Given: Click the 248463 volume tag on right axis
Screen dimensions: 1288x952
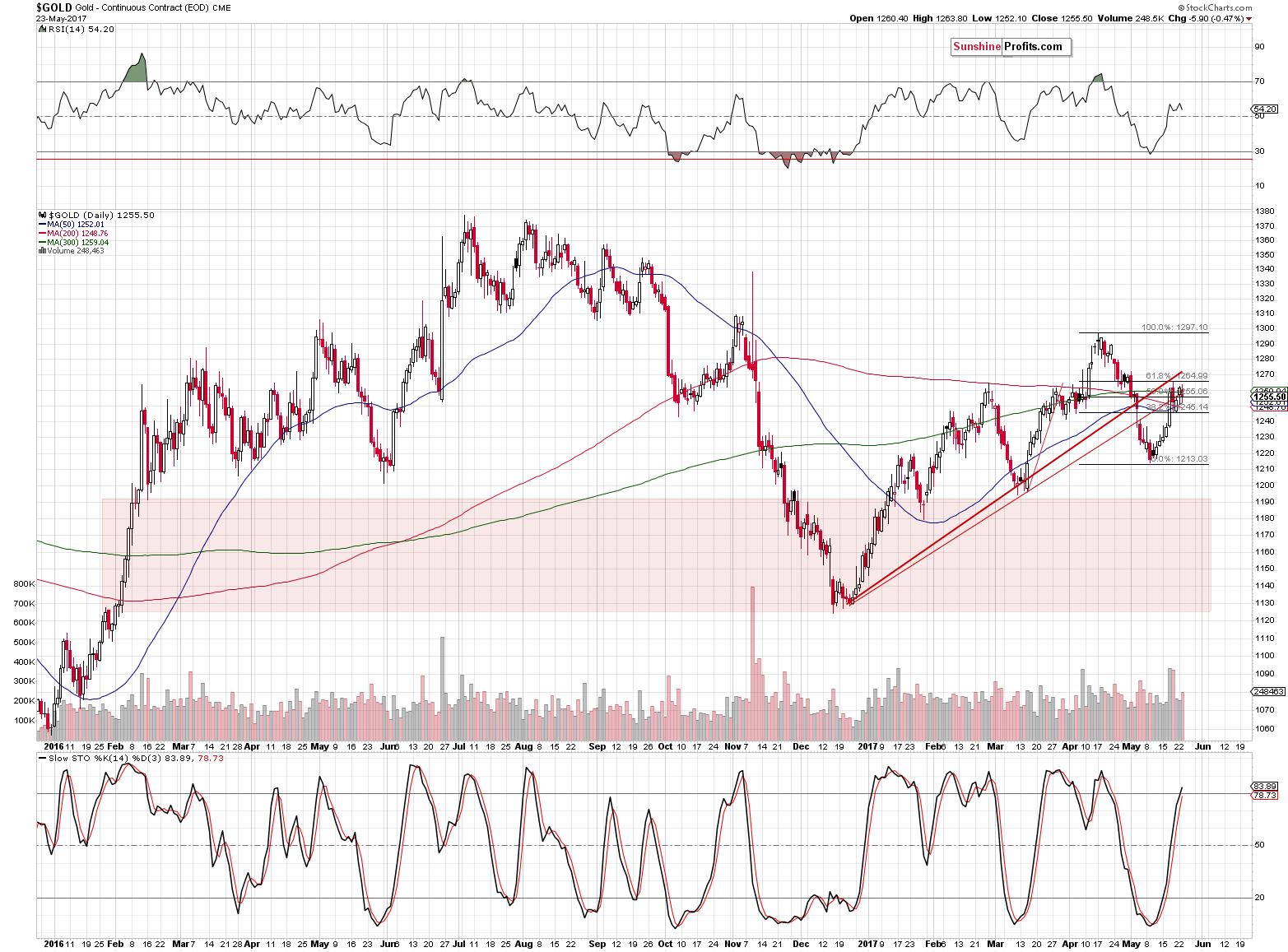Looking at the screenshot, I should (1268, 692).
